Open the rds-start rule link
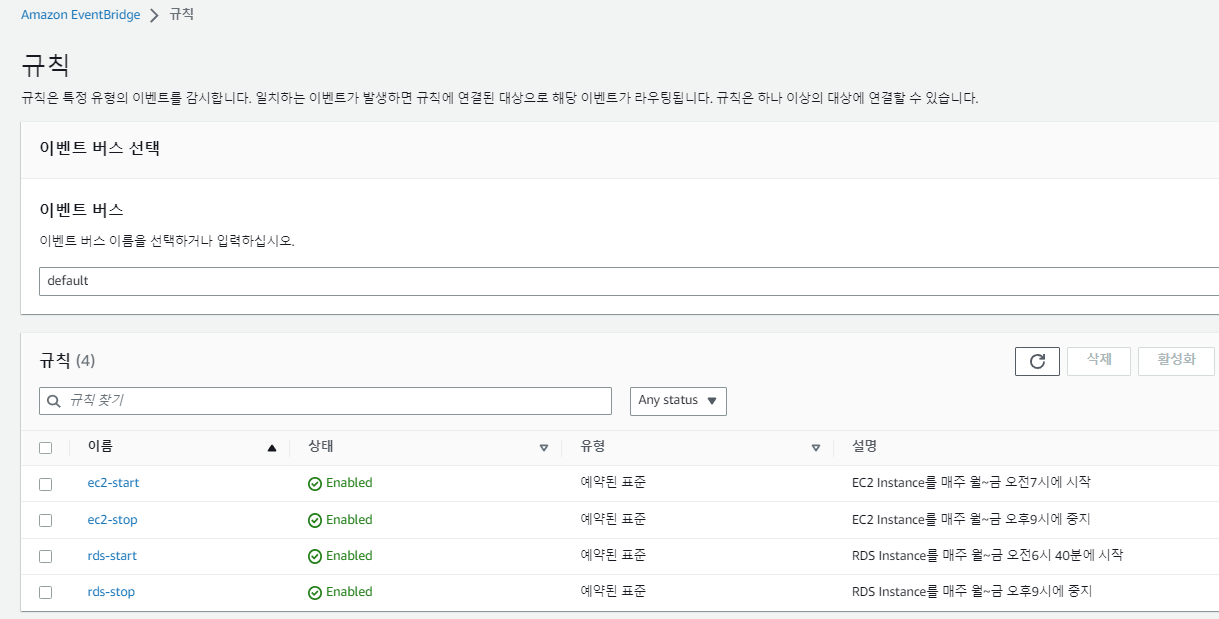 tap(112, 556)
